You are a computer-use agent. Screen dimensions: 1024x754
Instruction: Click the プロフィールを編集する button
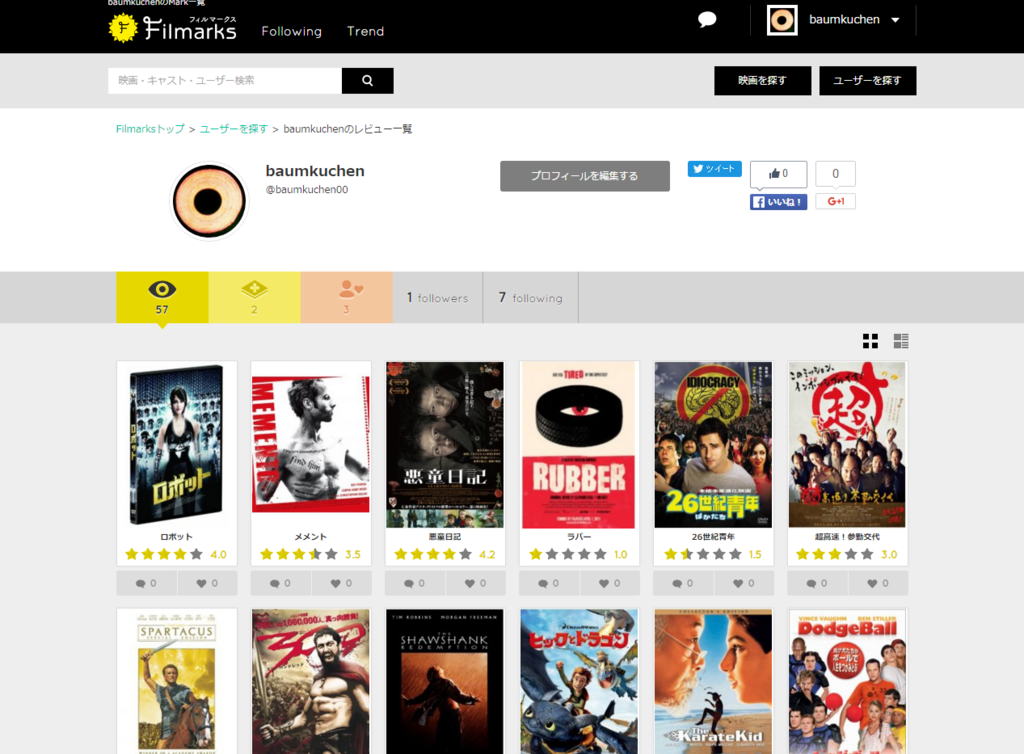coord(584,176)
